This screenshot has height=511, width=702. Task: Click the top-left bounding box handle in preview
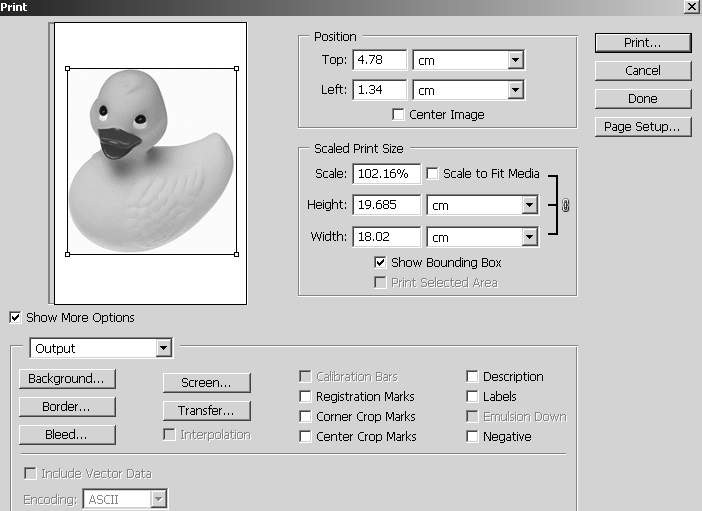click(x=68, y=69)
